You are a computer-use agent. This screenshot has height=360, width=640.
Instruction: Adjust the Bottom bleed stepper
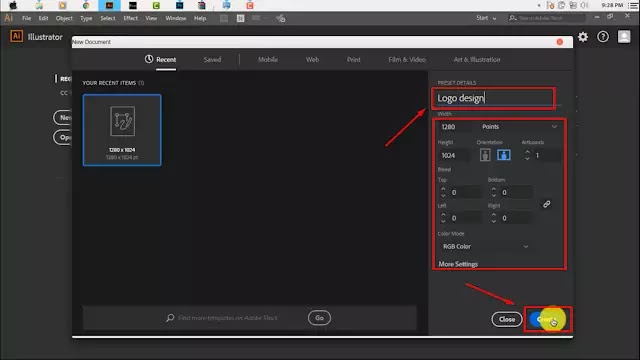point(494,192)
